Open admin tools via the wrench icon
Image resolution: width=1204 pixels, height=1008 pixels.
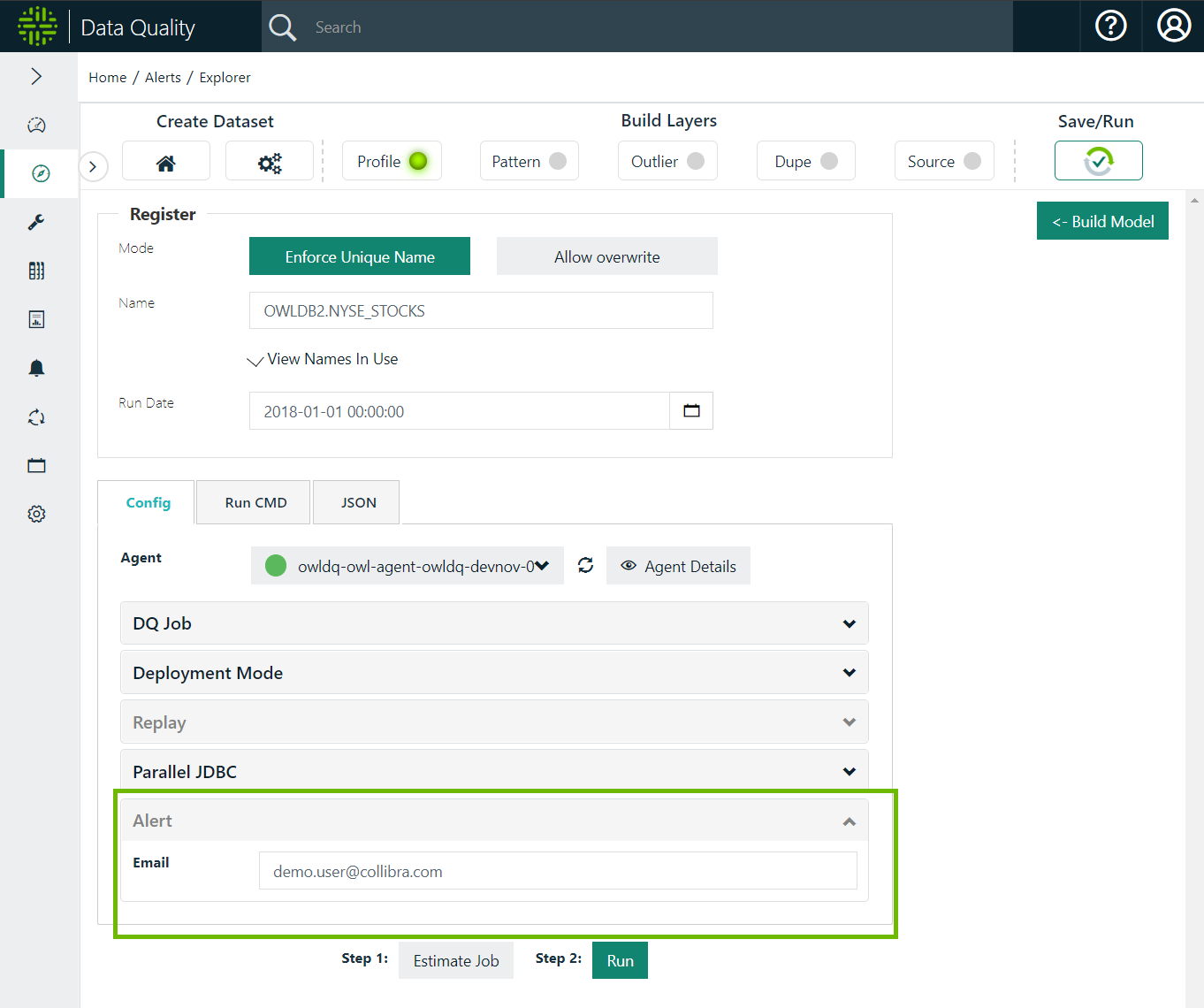point(36,222)
